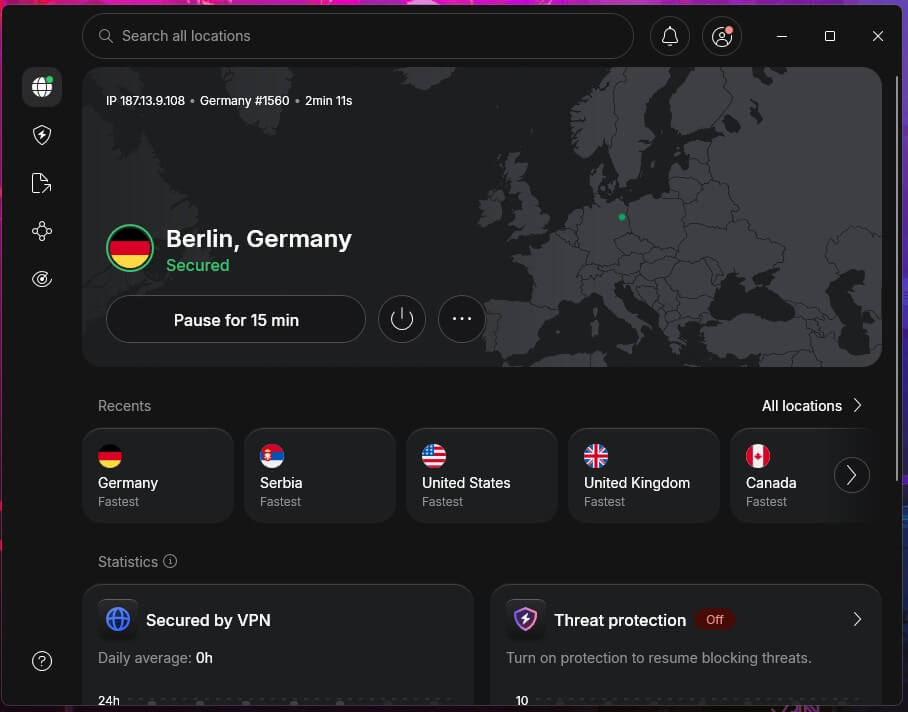Click the Search all locations field

358,36
